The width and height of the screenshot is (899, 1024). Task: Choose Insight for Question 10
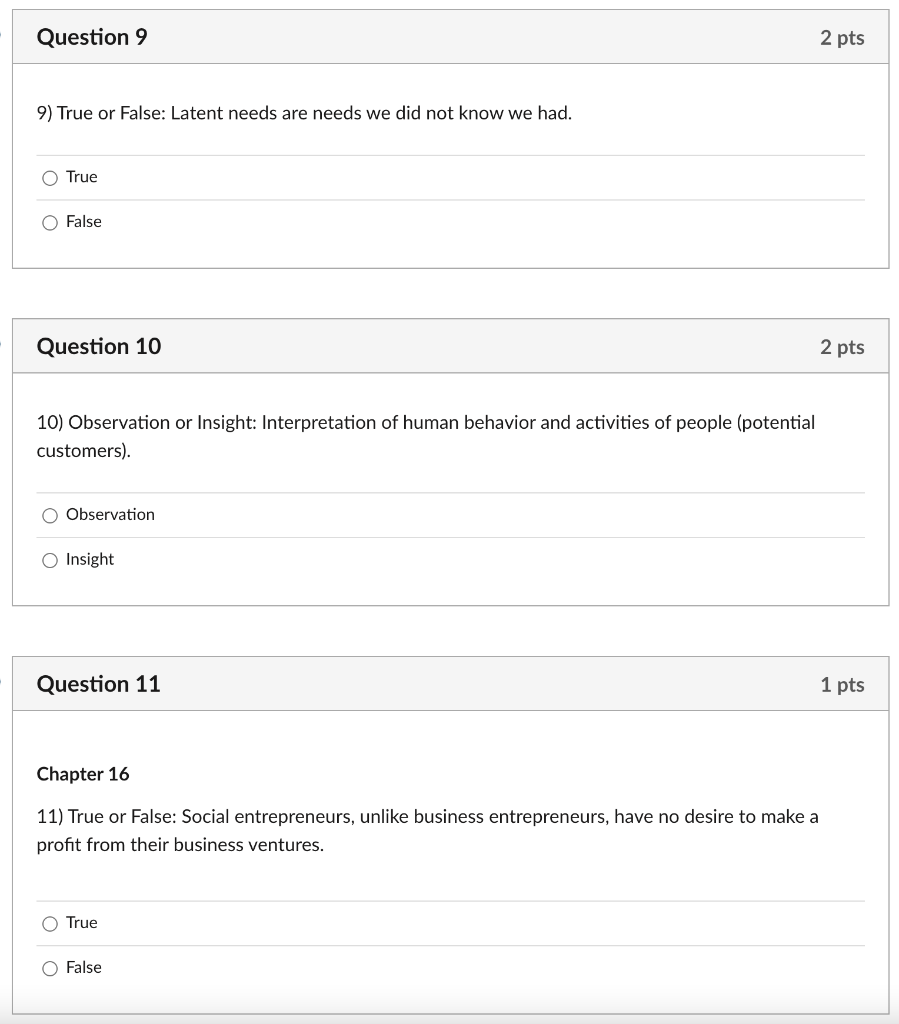tap(50, 560)
